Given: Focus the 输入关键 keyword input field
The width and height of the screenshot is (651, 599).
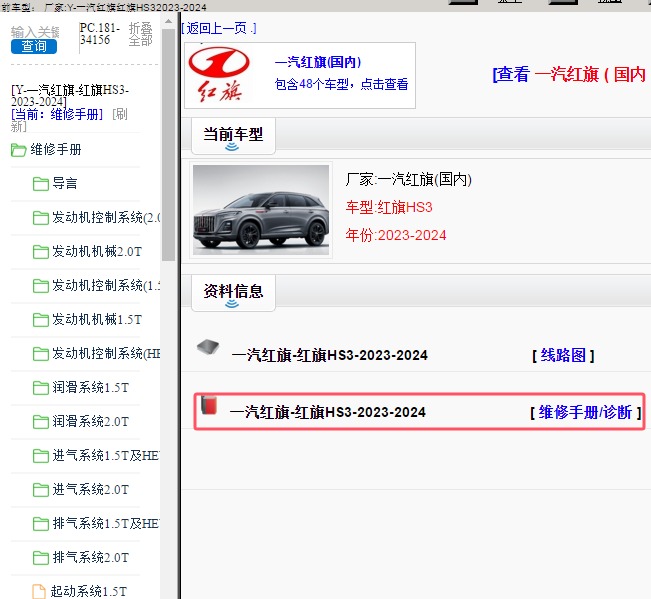Looking at the screenshot, I should pos(35,32).
